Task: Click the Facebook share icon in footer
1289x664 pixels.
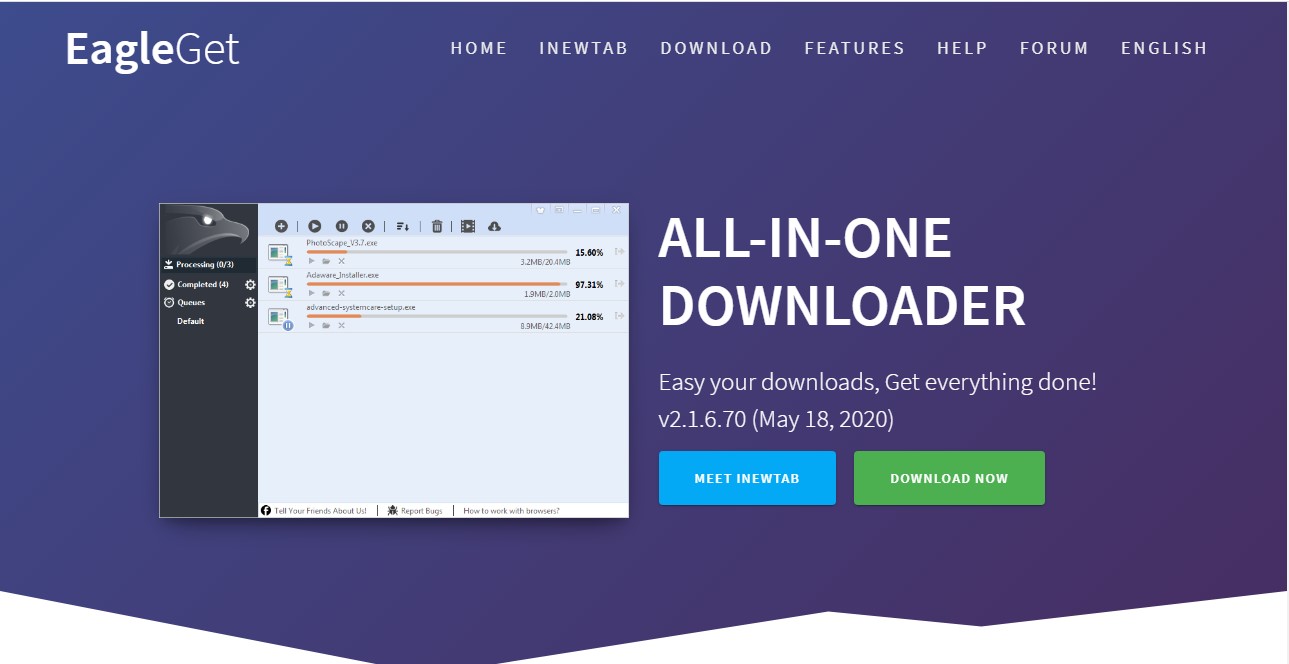Action: (266, 510)
